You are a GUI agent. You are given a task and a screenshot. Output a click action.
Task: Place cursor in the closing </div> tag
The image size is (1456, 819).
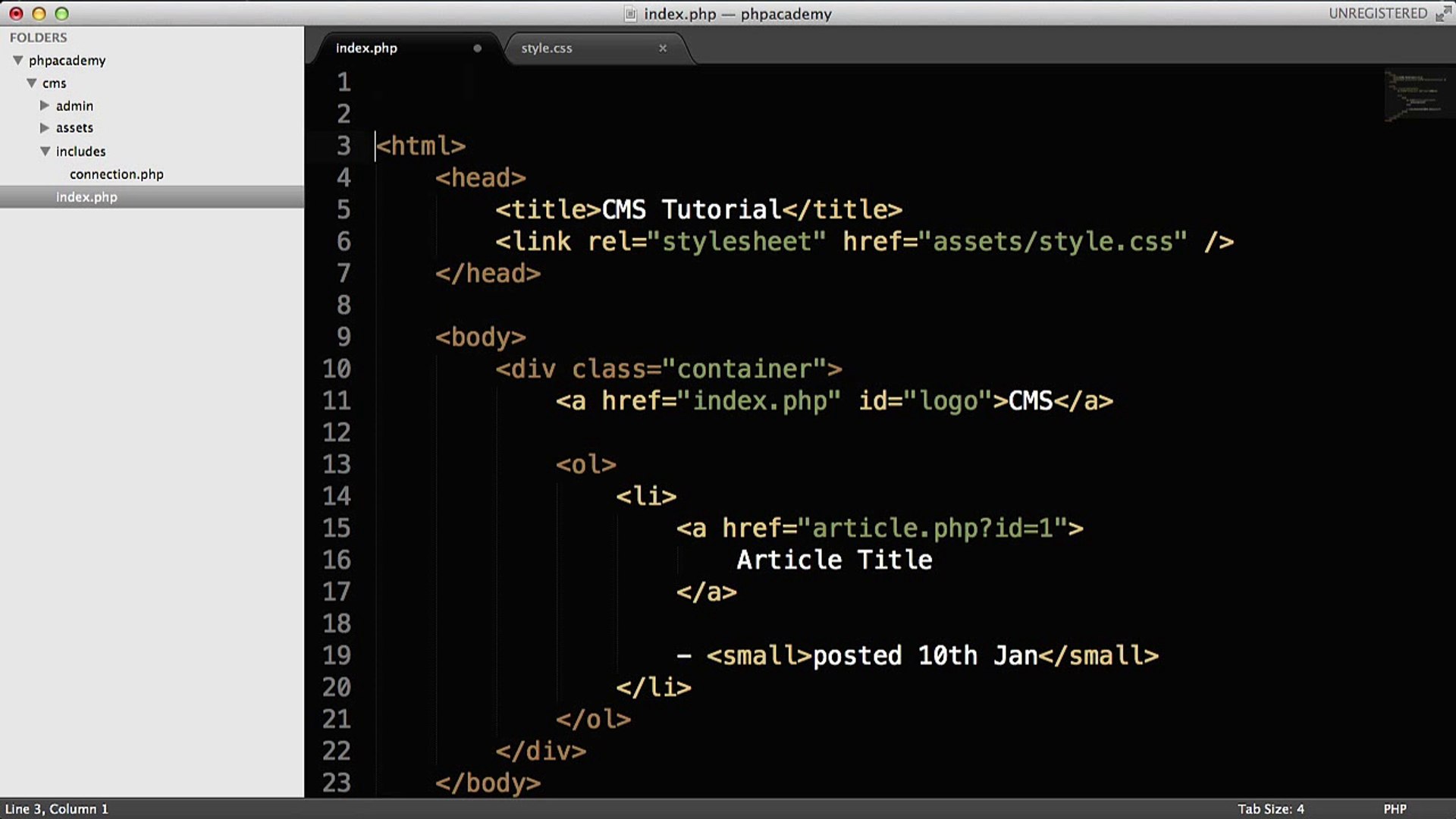click(541, 751)
